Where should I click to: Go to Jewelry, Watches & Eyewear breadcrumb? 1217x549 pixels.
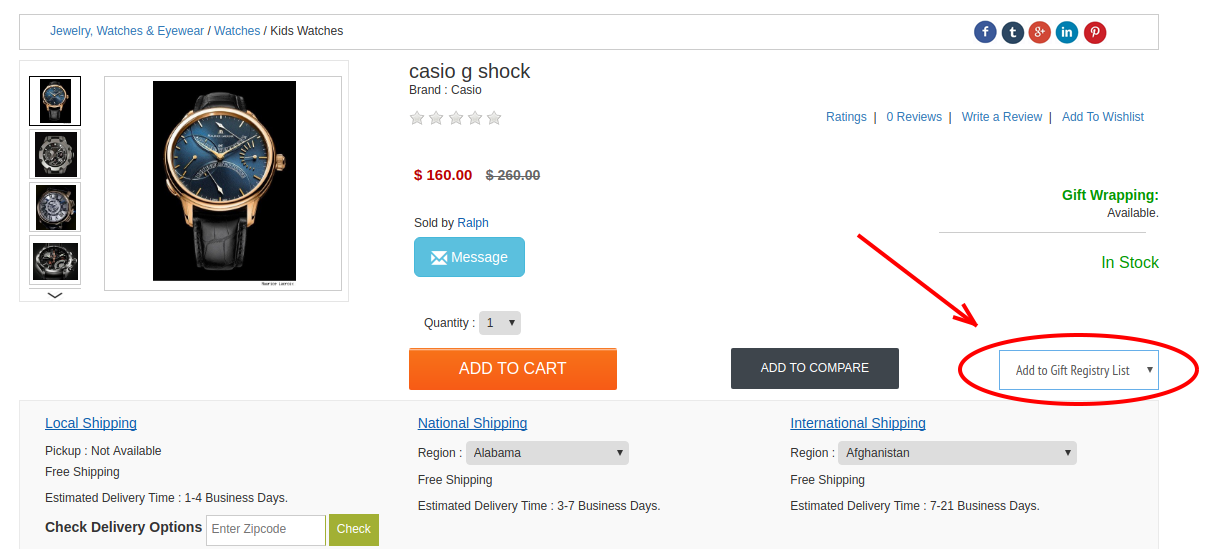point(127,31)
